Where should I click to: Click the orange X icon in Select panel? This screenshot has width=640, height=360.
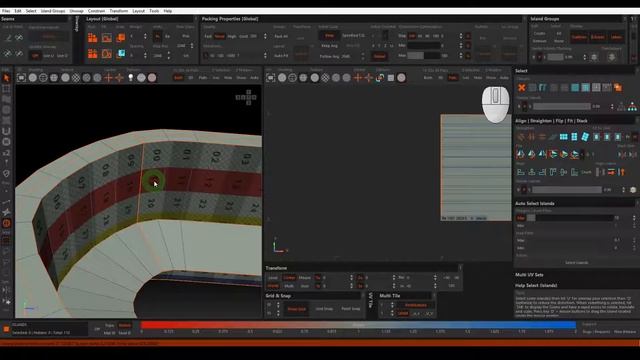tap(521, 87)
